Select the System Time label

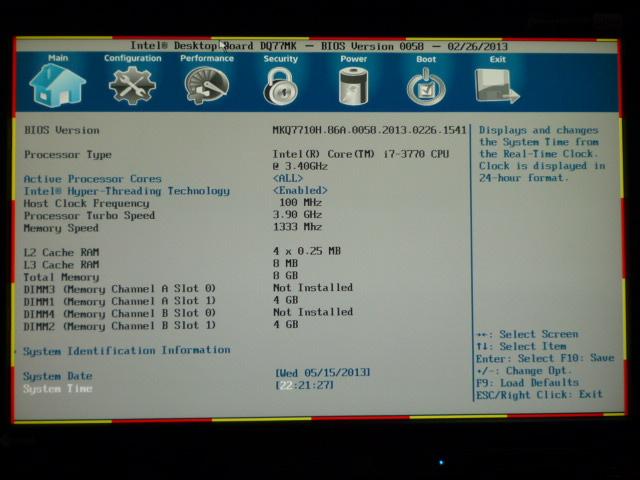pyautogui.click(x=57, y=388)
